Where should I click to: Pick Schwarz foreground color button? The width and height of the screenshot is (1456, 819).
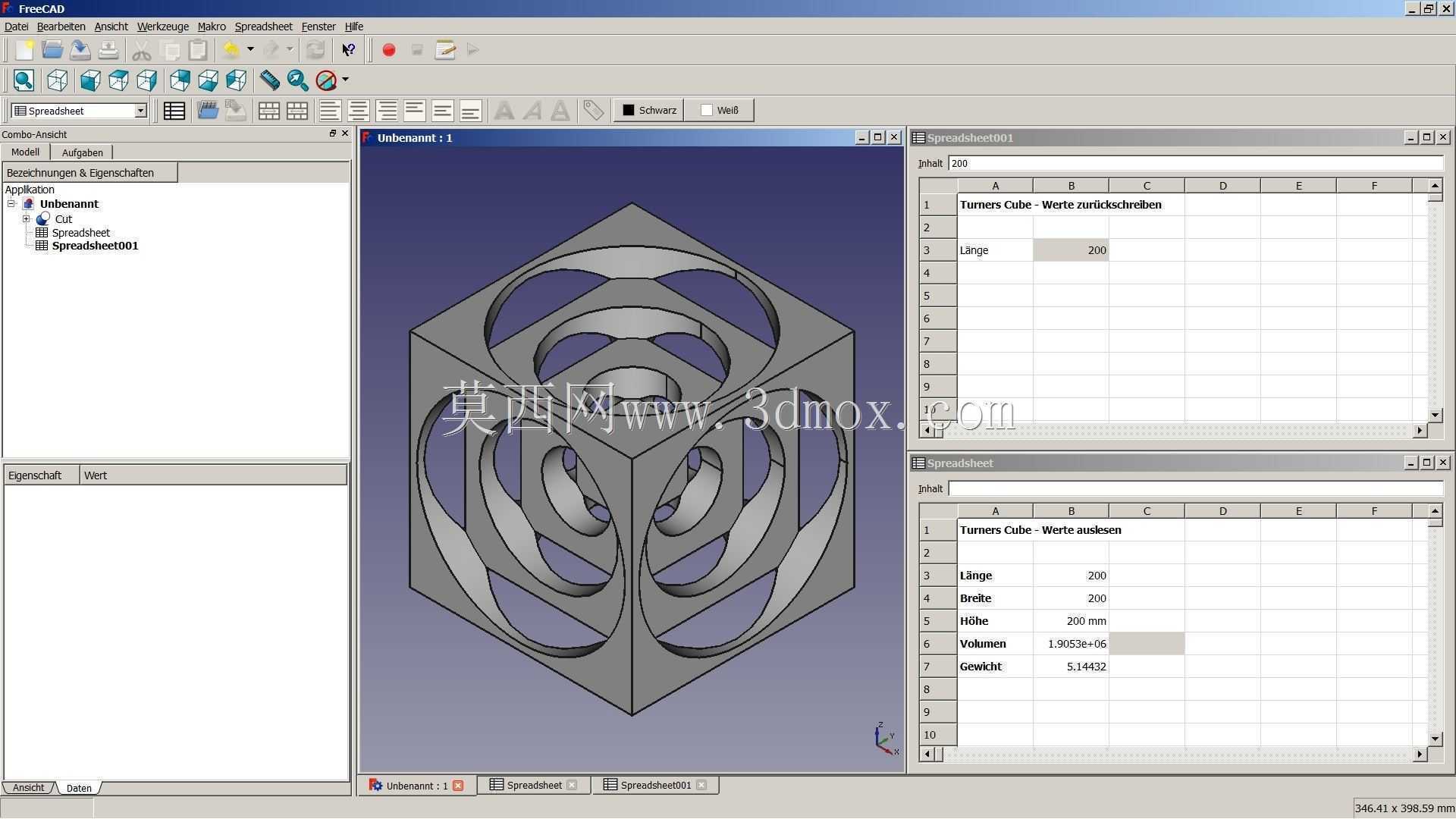649,111
